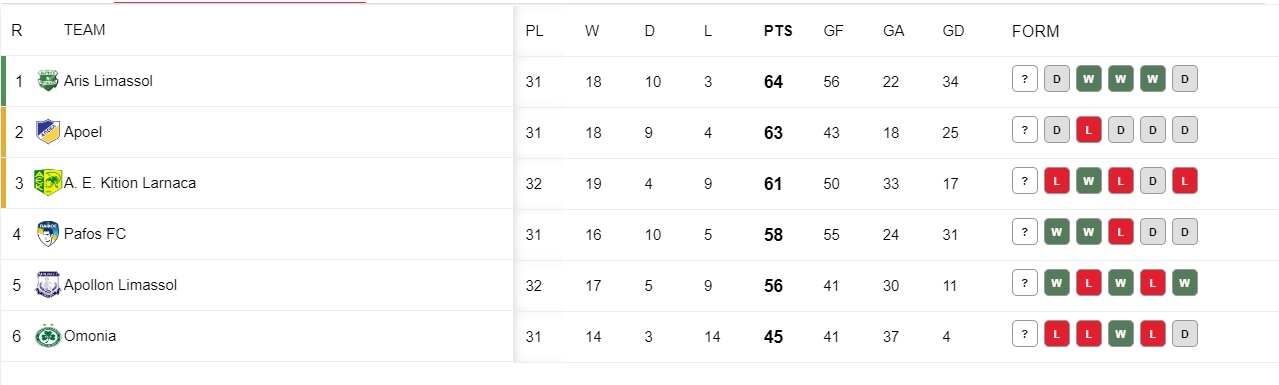Click the question mark badge in Omonia's form

tap(1024, 334)
